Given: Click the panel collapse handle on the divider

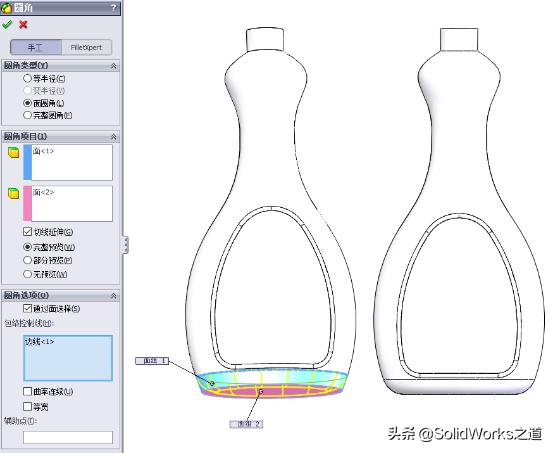Looking at the screenshot, I should (x=125, y=245).
